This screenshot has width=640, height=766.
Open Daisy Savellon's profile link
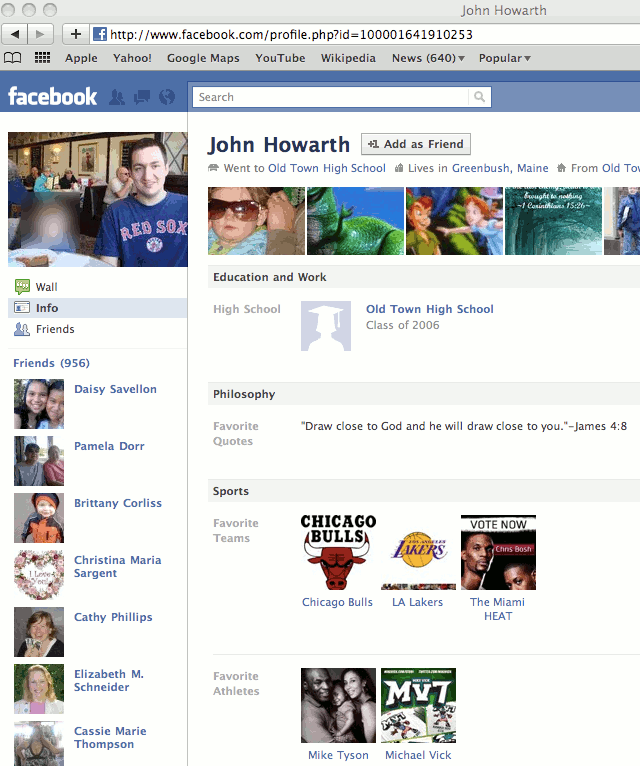coord(115,389)
